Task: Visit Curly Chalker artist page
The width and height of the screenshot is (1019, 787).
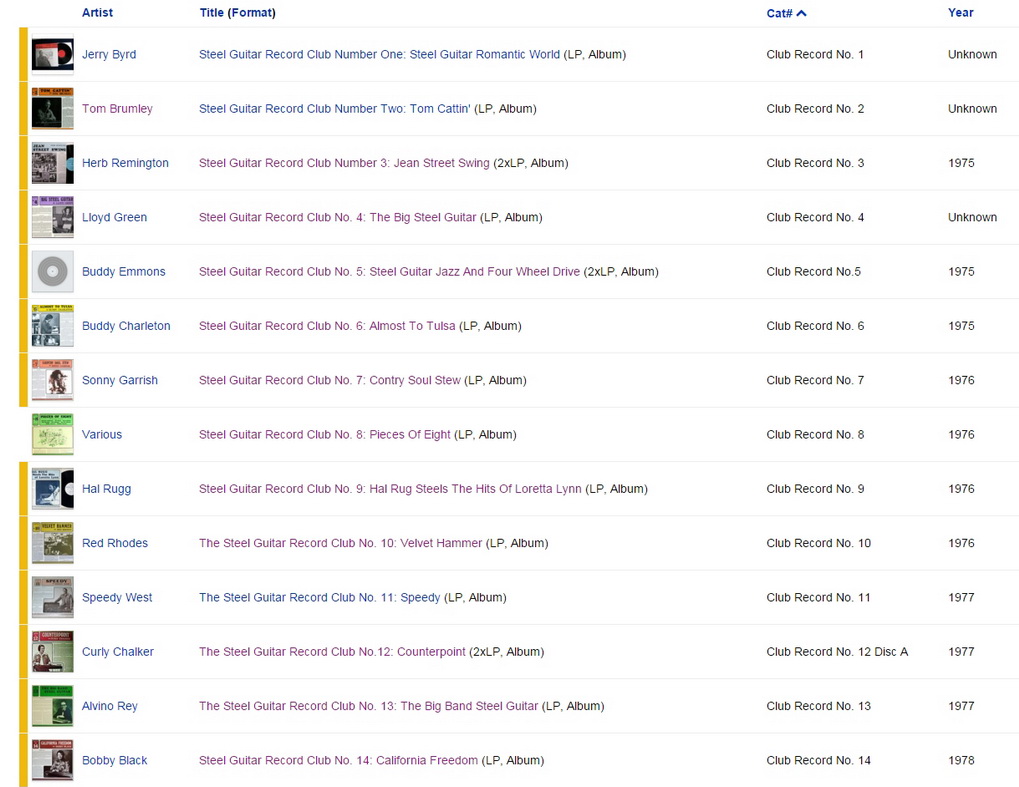Action: (x=118, y=651)
